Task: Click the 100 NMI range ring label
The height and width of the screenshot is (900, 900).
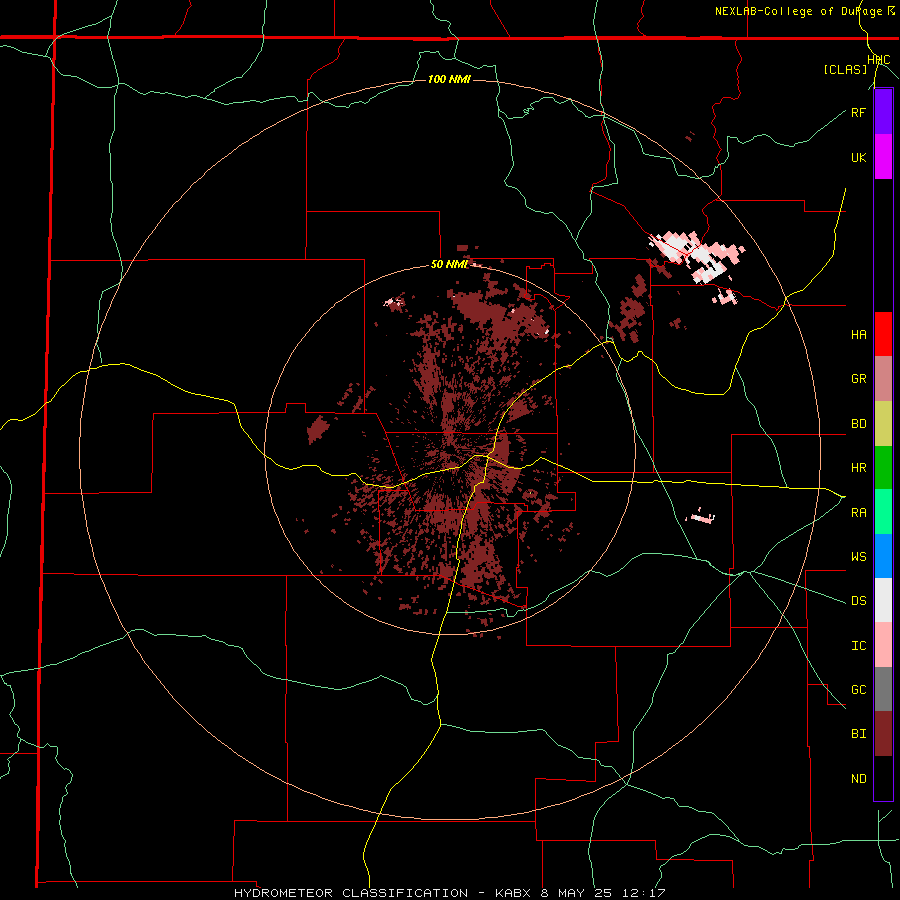Action: click(449, 79)
